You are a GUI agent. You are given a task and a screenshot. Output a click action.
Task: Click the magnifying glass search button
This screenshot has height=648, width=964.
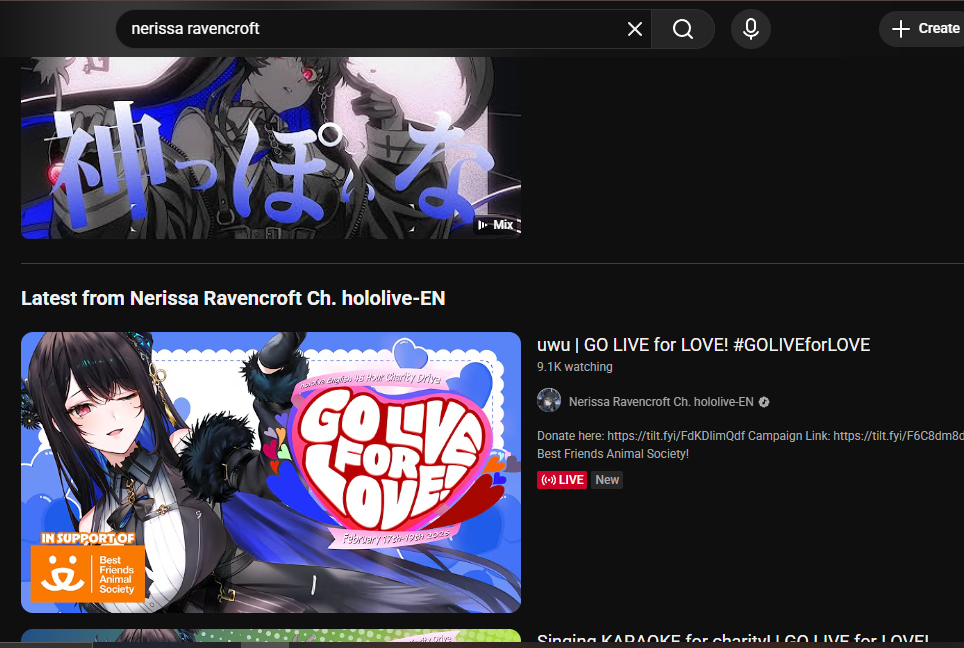click(x=682, y=29)
